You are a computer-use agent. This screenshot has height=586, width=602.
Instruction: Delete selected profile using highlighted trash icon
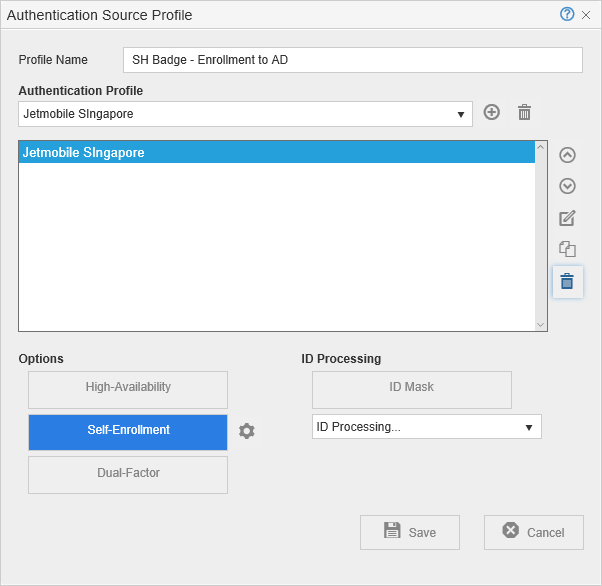567,282
